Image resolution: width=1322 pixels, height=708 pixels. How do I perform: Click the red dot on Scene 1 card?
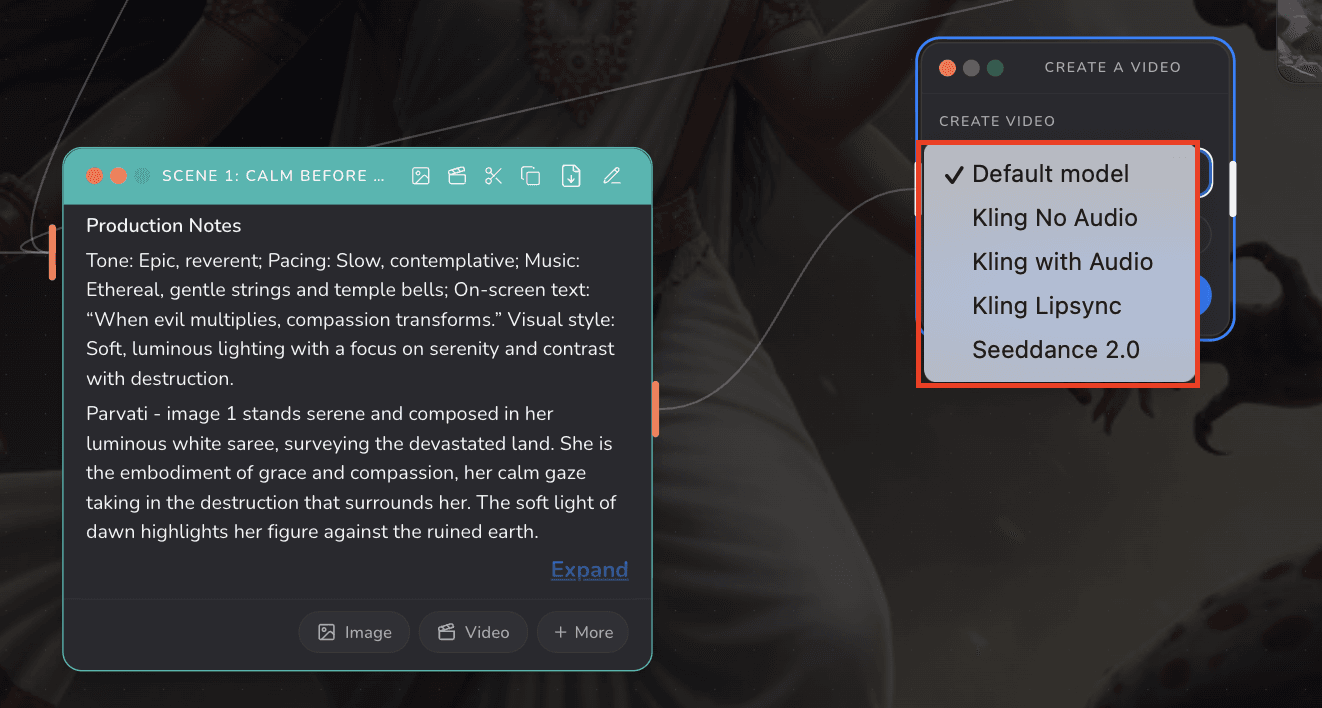click(x=95, y=176)
